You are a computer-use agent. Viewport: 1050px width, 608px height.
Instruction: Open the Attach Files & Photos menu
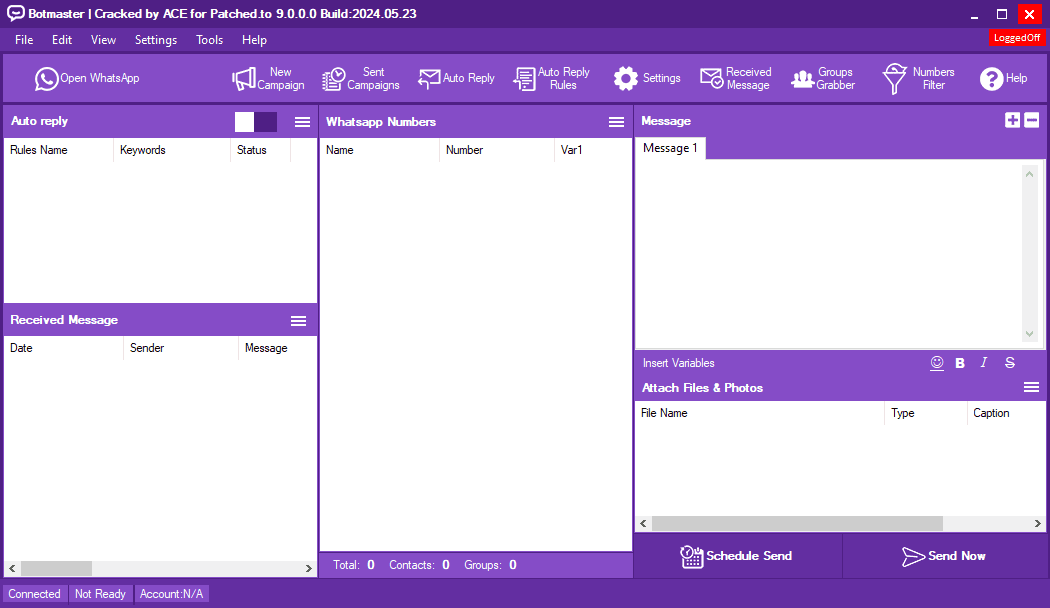(1031, 387)
